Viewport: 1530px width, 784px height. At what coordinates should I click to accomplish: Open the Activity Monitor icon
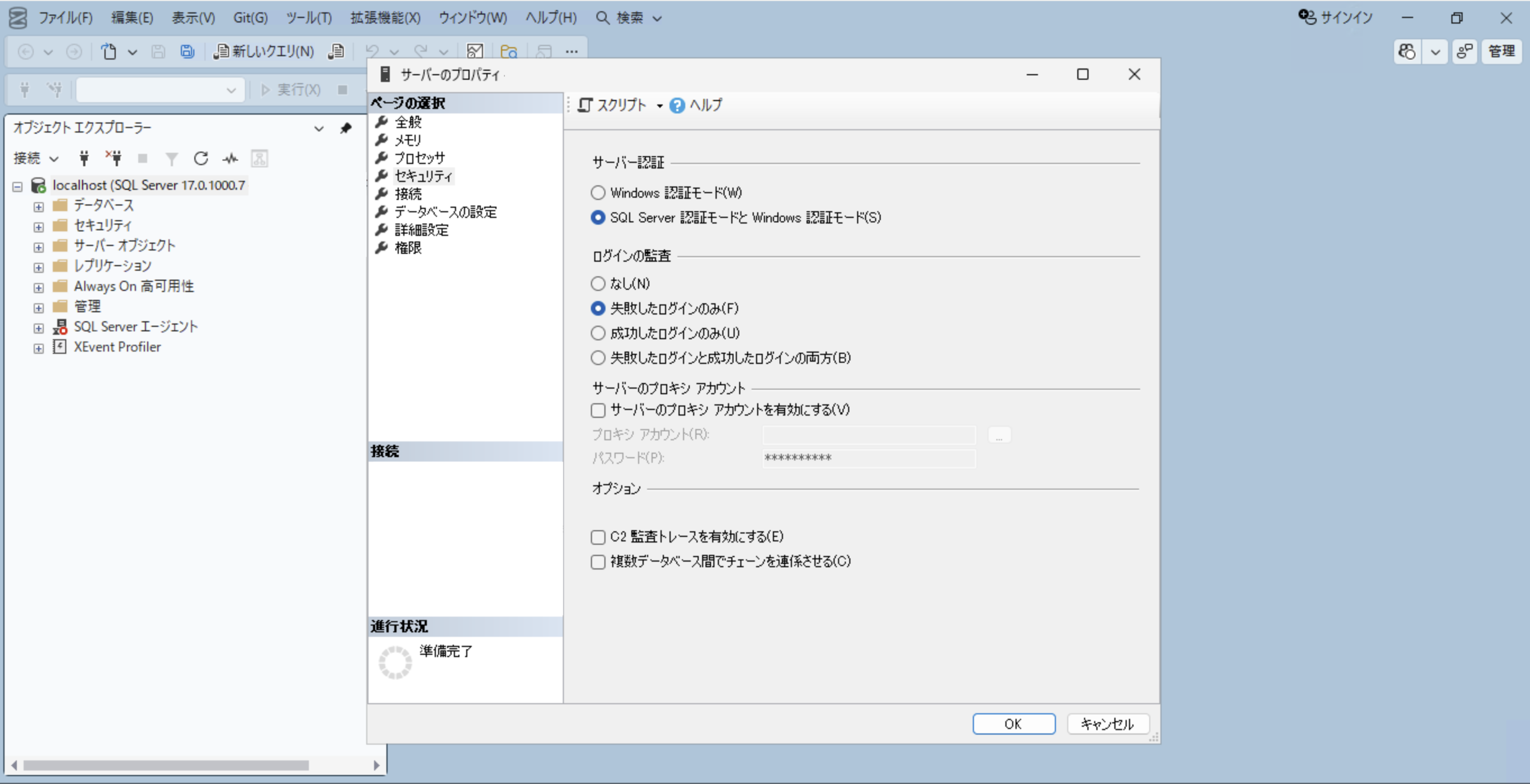230,158
